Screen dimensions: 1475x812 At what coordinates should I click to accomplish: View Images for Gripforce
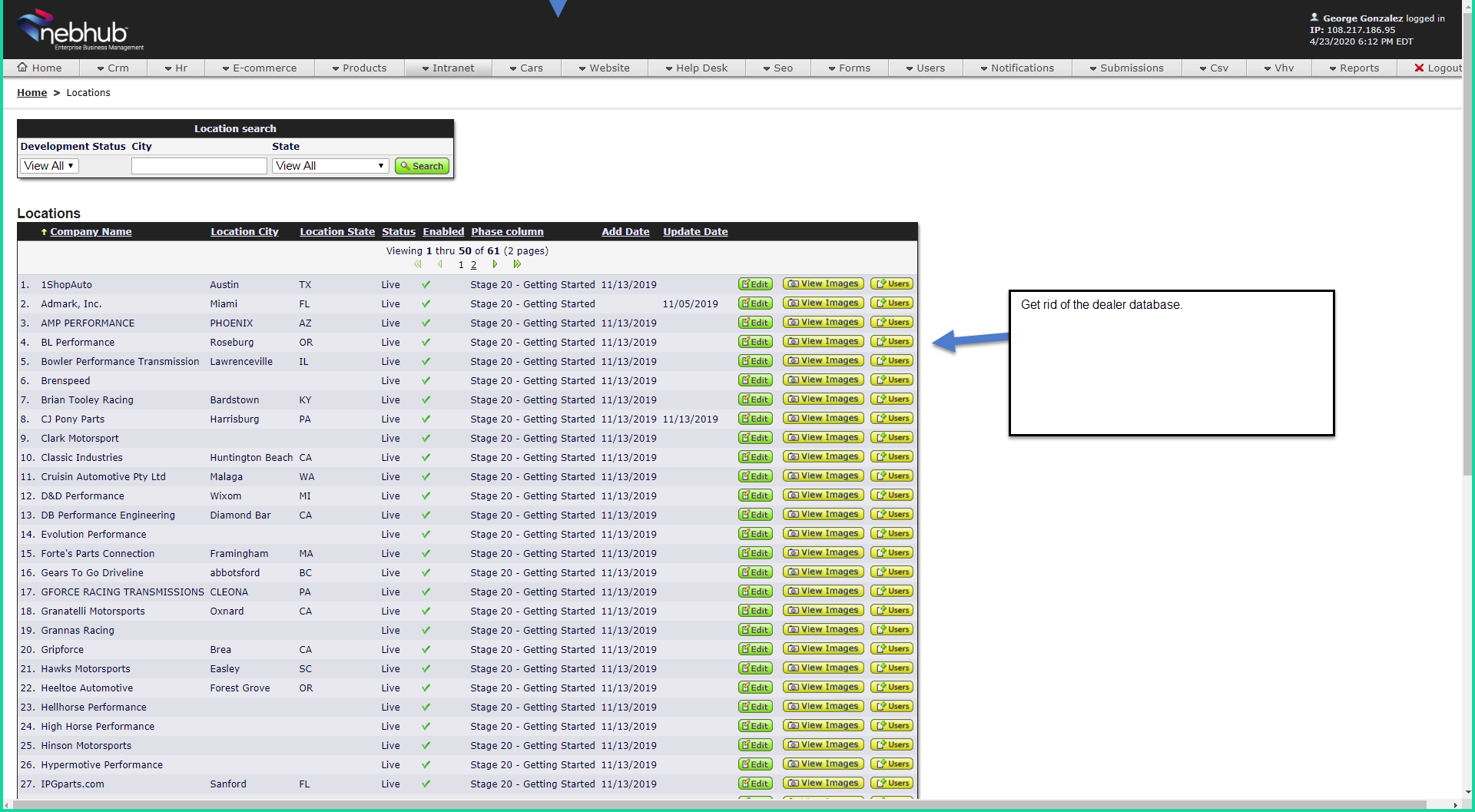click(824, 649)
